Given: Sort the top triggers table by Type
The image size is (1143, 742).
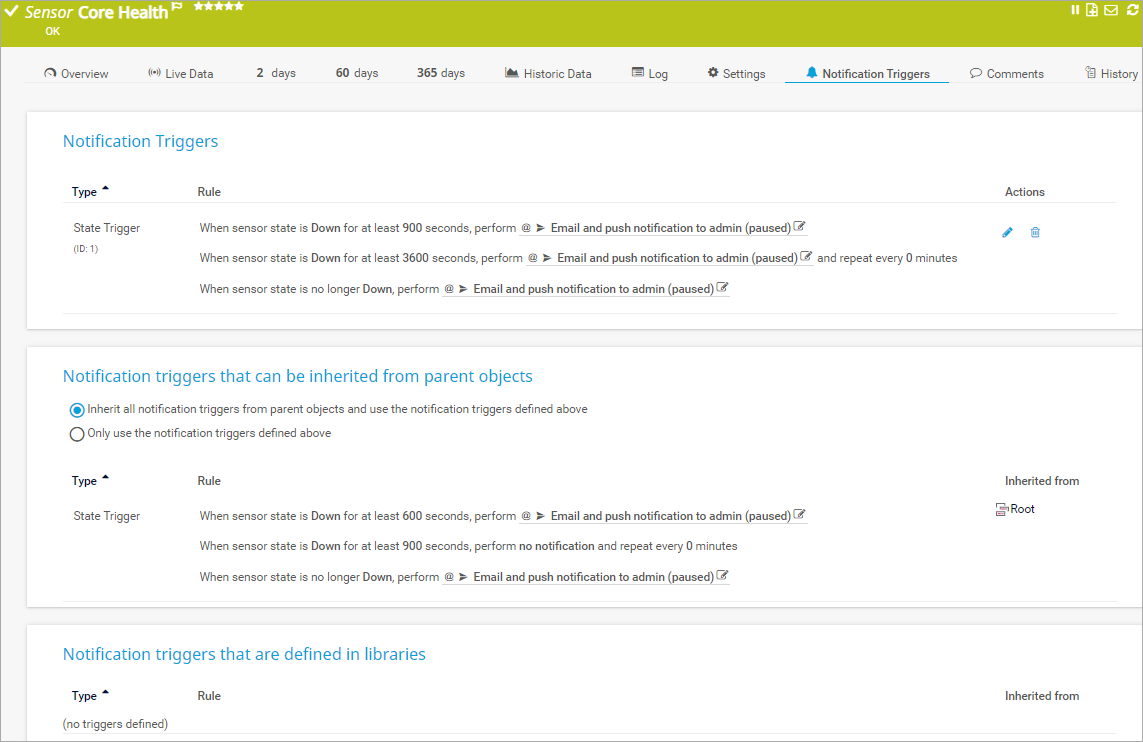Looking at the screenshot, I should click(x=85, y=192).
